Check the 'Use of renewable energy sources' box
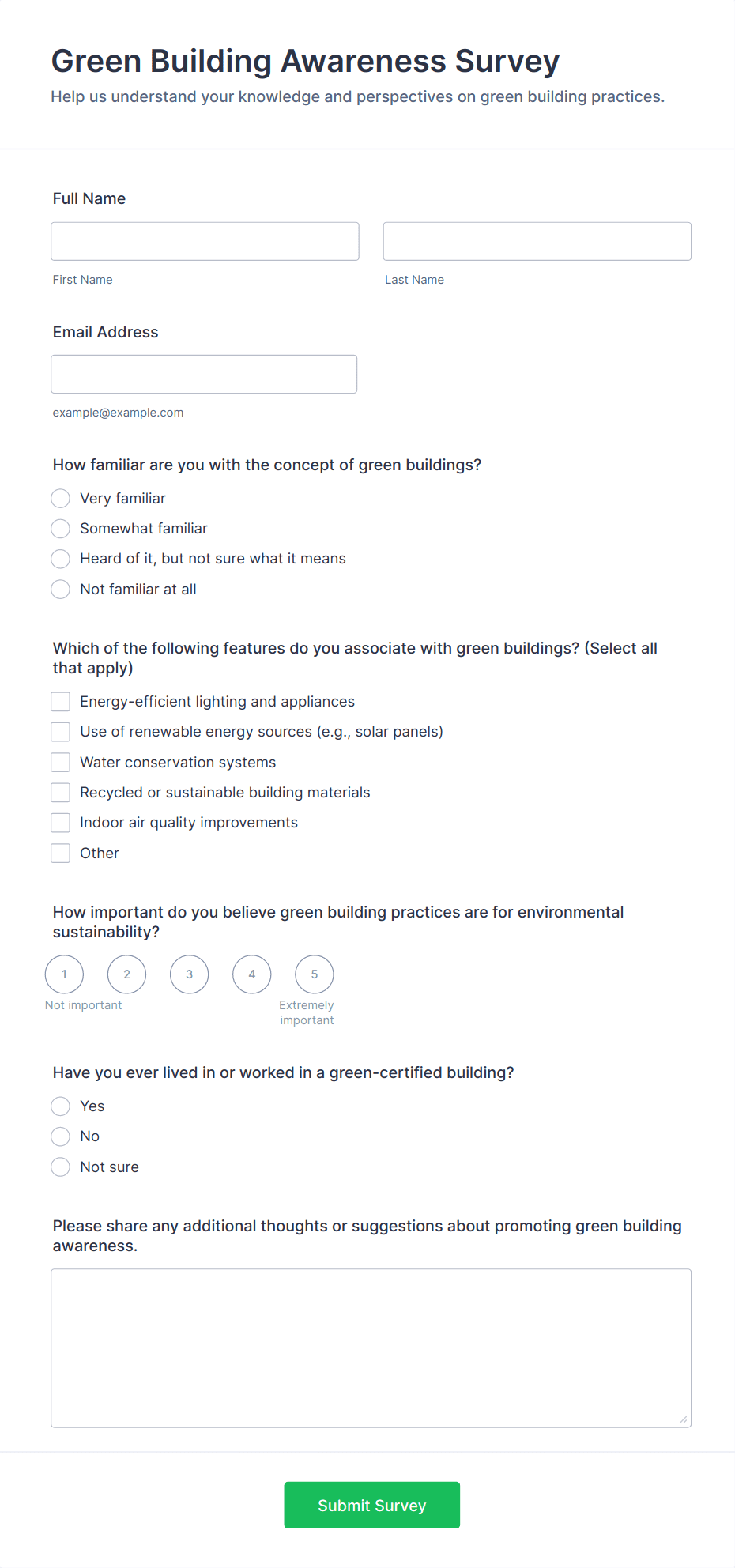 click(60, 731)
